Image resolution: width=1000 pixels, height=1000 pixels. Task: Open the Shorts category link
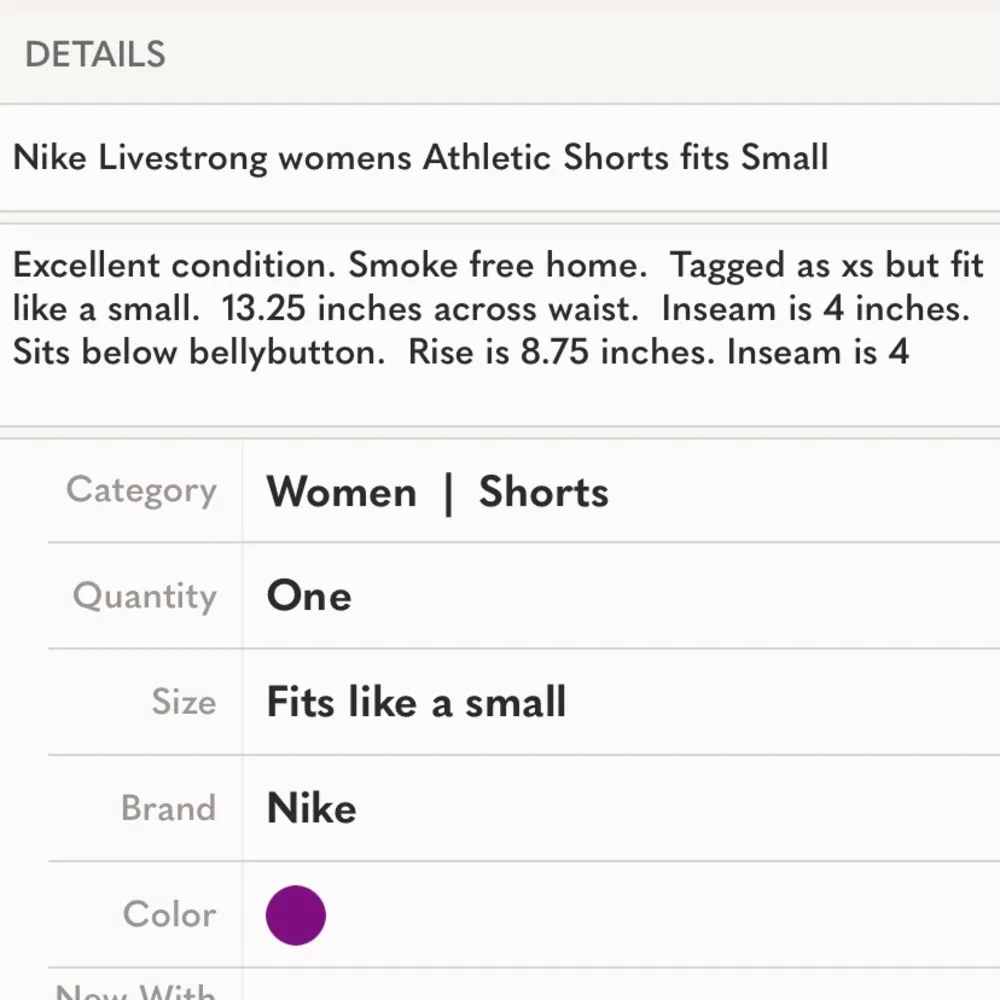coord(543,491)
